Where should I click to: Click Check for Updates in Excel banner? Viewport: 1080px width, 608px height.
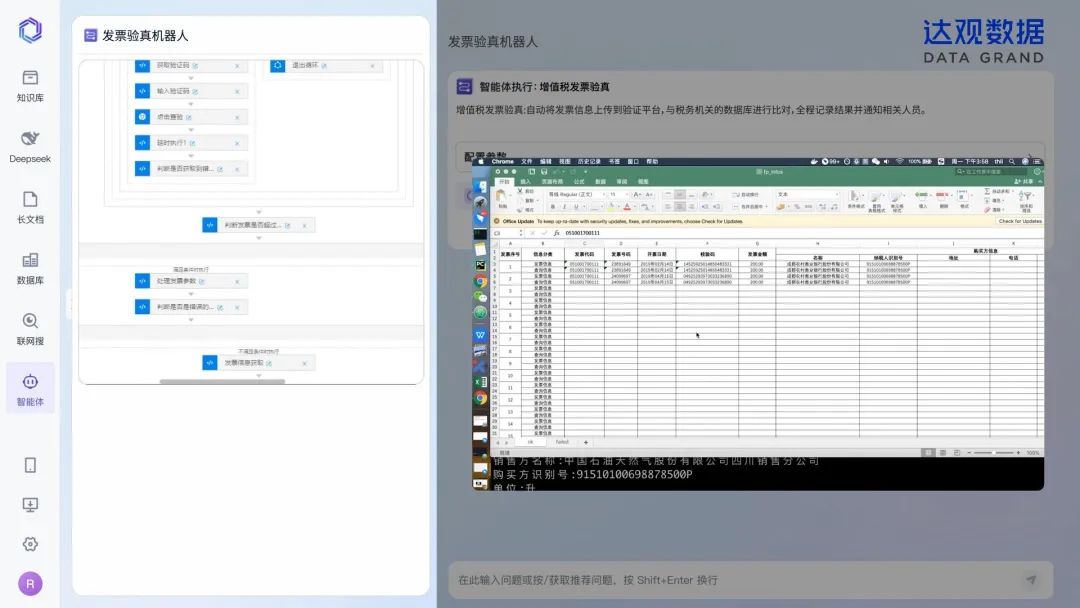click(1019, 221)
